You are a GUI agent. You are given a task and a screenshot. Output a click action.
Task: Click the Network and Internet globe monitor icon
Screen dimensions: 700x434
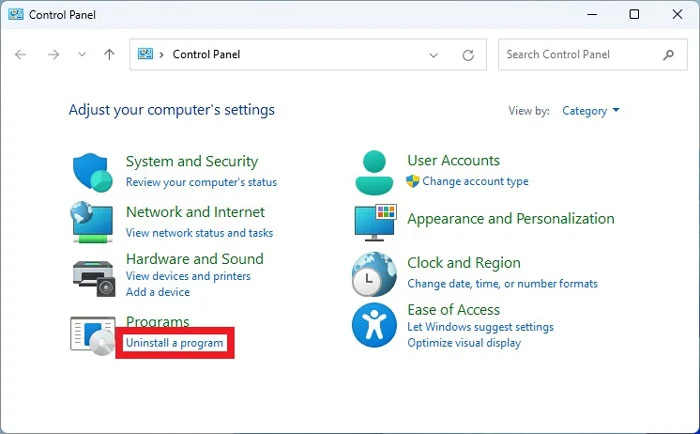pyautogui.click(x=92, y=222)
